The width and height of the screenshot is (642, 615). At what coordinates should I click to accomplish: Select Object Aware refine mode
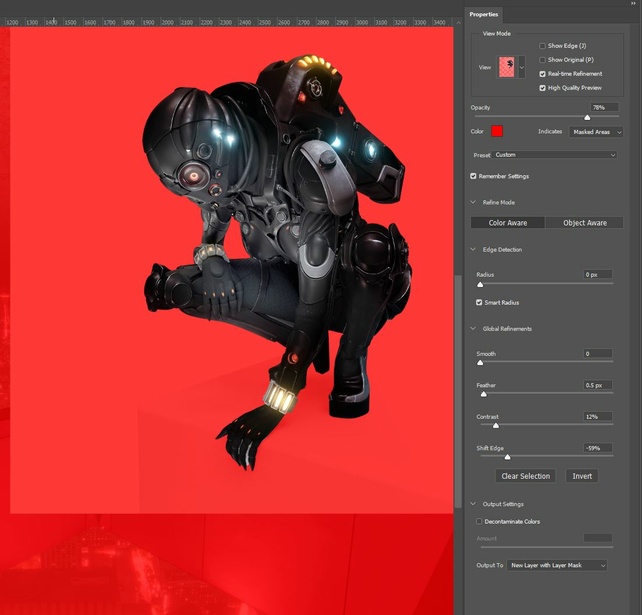point(585,223)
